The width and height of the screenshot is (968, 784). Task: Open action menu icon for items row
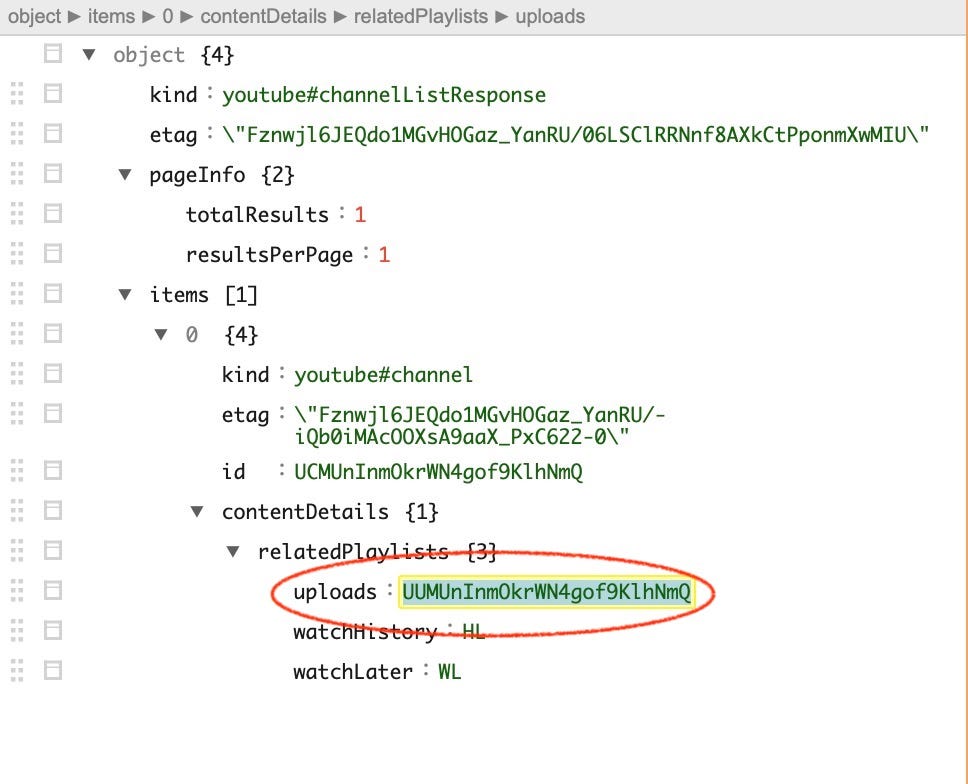click(53, 293)
